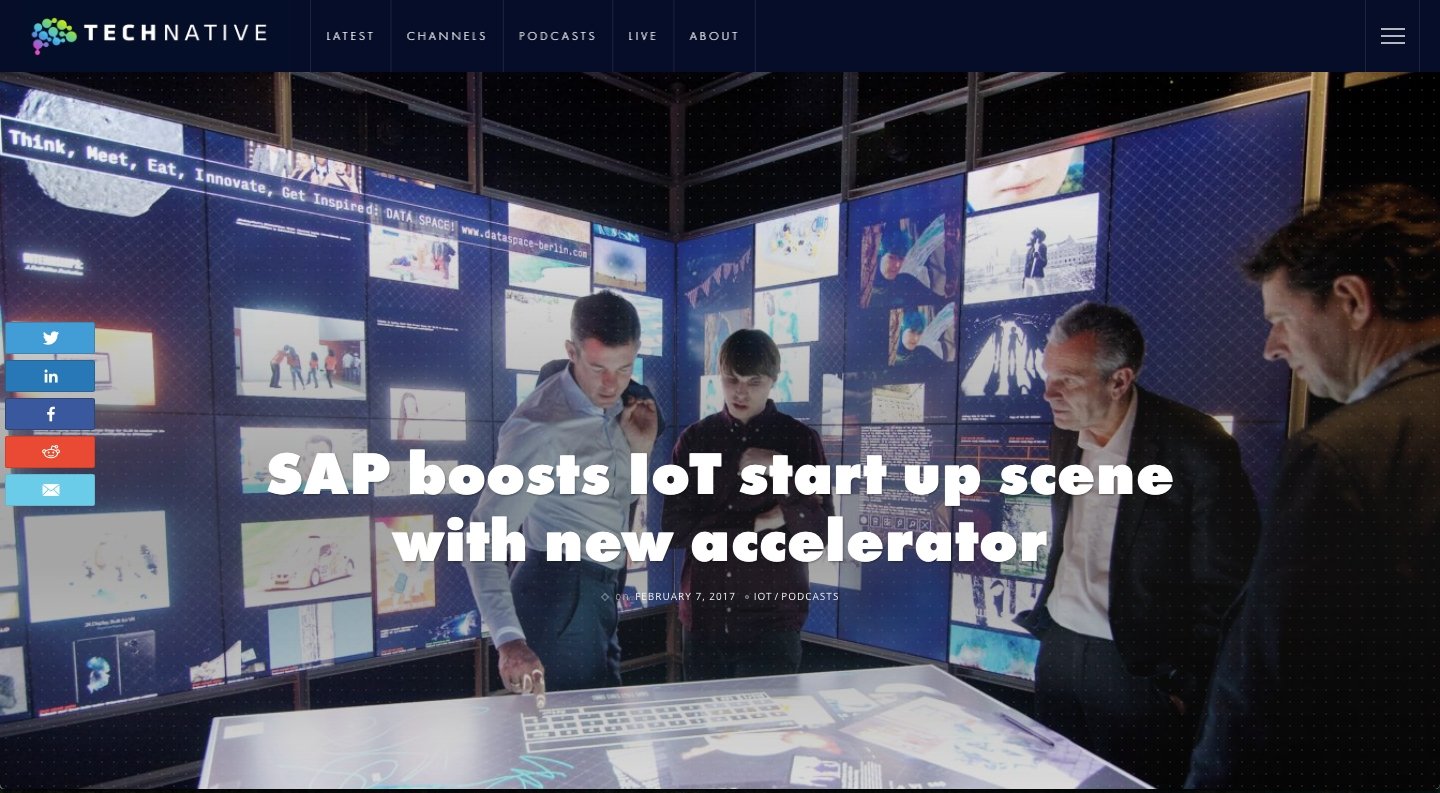The width and height of the screenshot is (1440, 793).
Task: Click the TechNative brain logo icon
Action: (54, 35)
